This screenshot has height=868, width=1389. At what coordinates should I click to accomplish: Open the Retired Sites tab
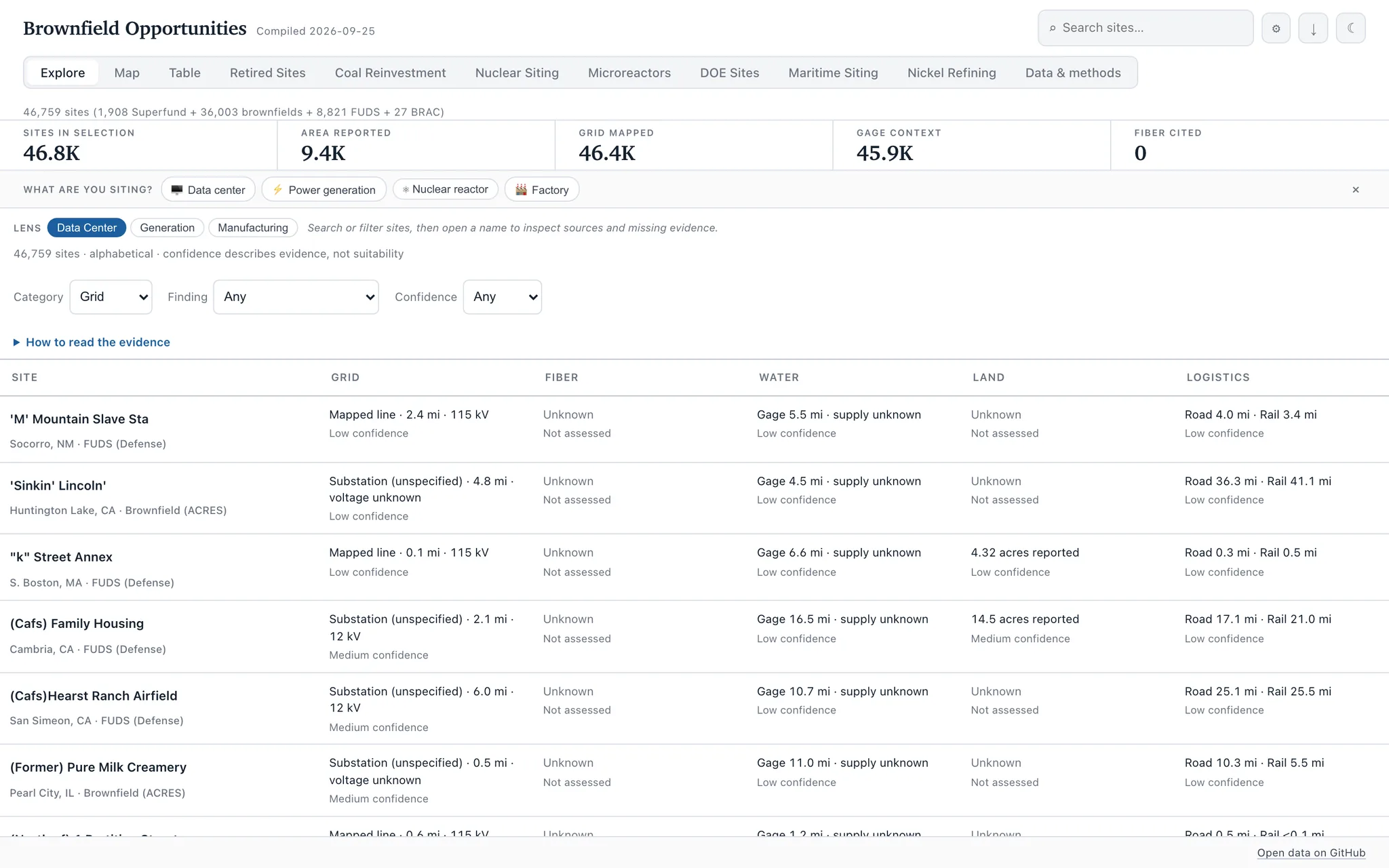click(268, 73)
